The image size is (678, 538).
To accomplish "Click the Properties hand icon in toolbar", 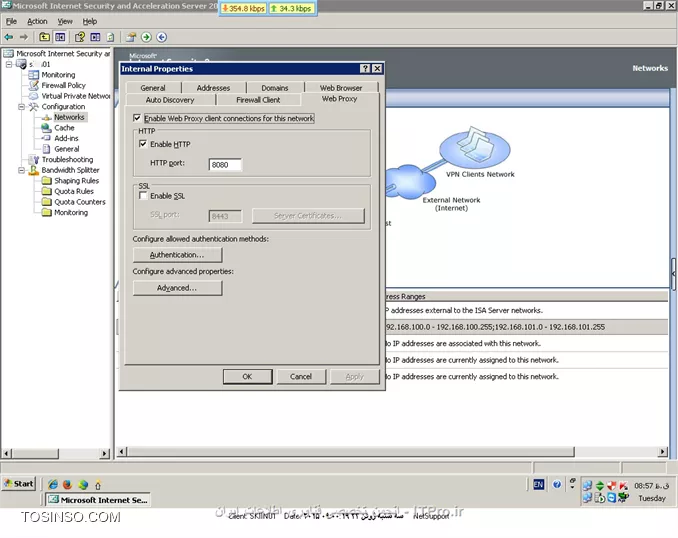I will pyautogui.click(x=131, y=37).
